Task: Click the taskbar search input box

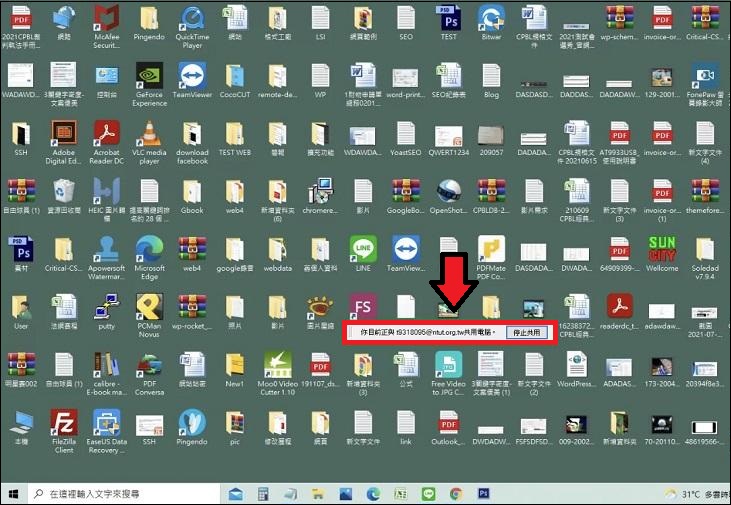Action: pyautogui.click(x=120, y=494)
